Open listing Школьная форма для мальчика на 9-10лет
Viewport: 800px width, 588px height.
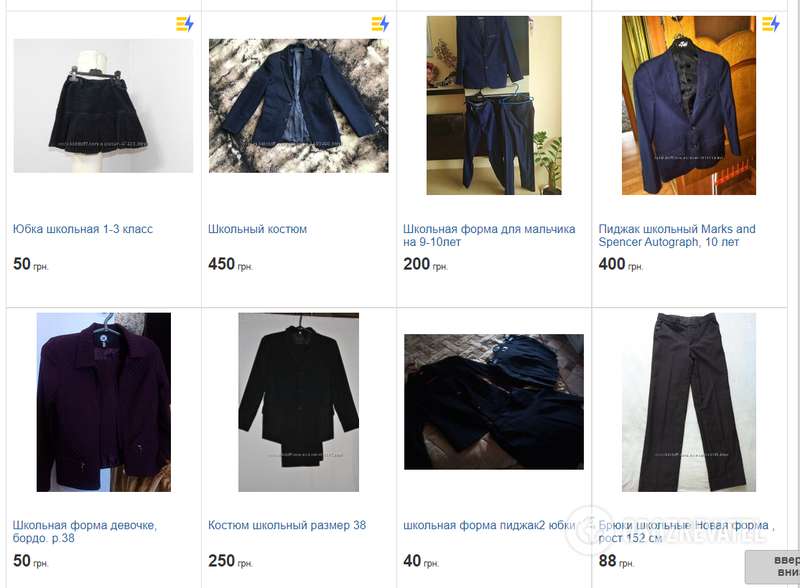coord(489,235)
